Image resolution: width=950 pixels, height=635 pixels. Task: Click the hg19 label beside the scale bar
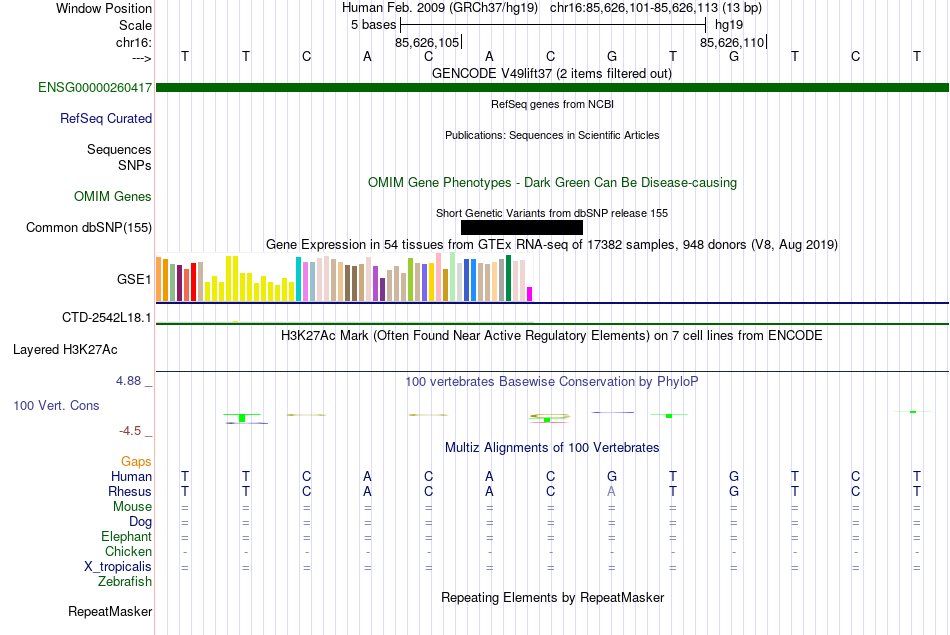point(729,25)
